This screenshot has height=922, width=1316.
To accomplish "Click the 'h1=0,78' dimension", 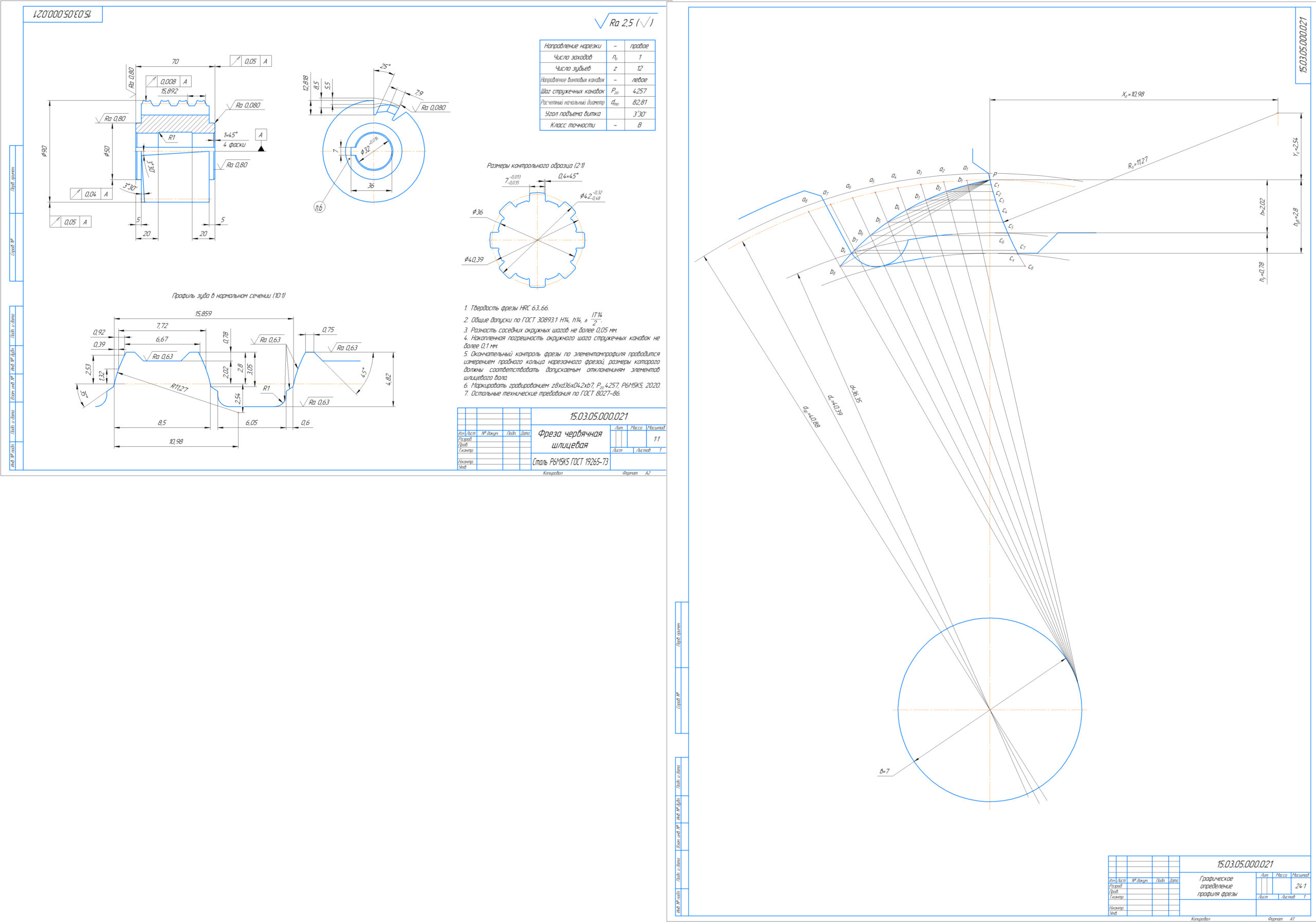I will click(x=1262, y=272).
